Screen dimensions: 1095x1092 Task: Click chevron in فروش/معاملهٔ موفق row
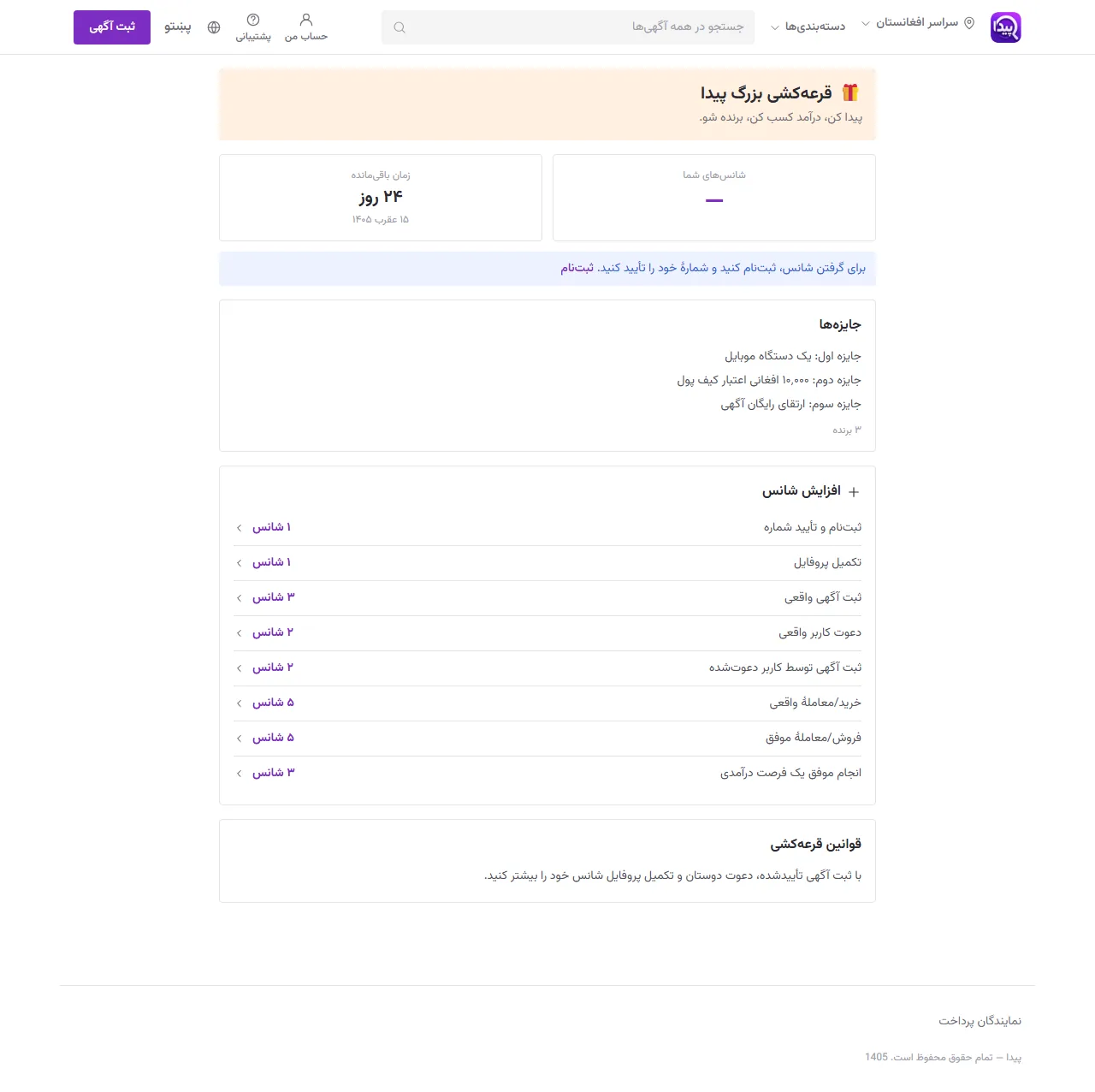click(x=239, y=739)
